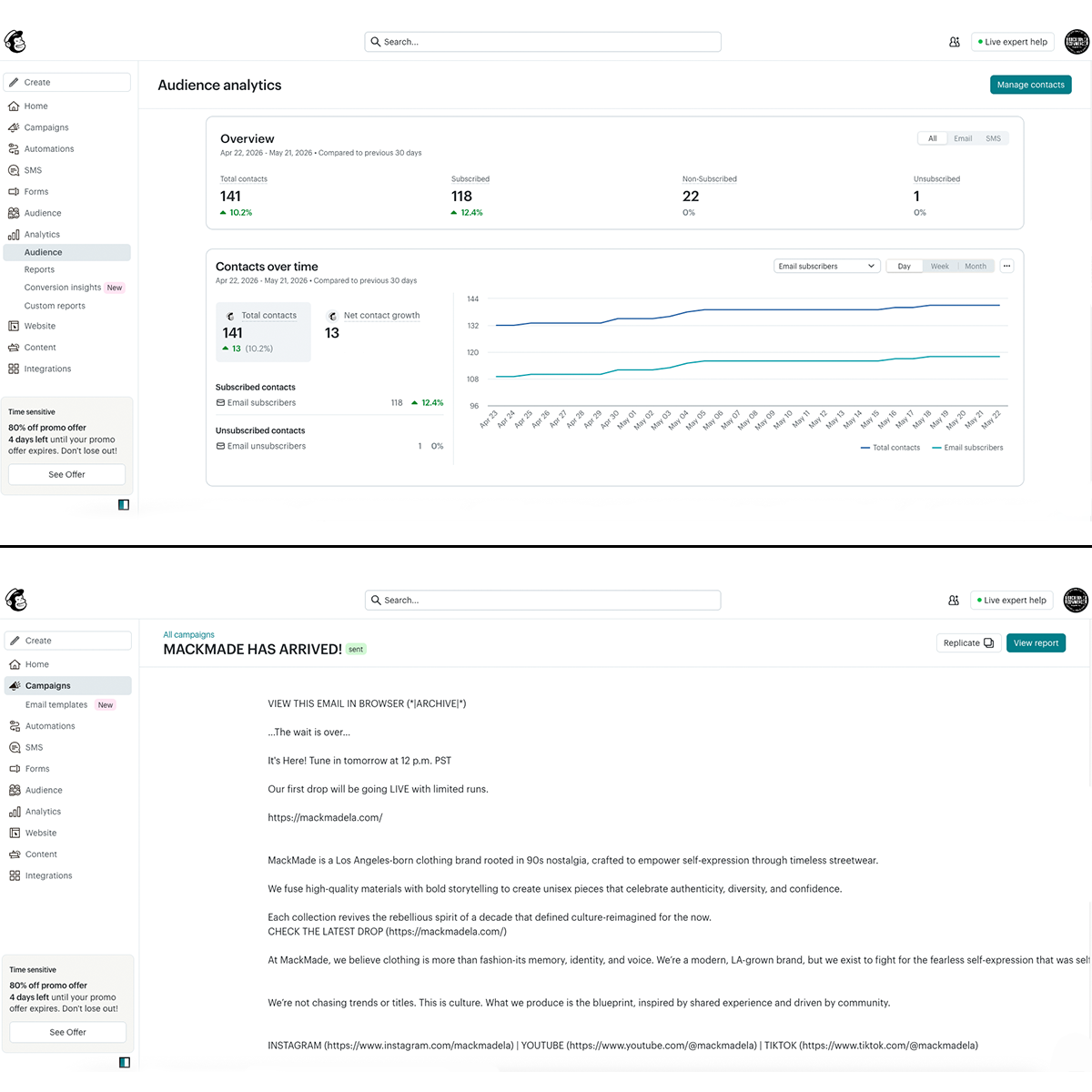This screenshot has width=1092, height=1092.
Task: Click View report button
Action: pos(1036,642)
